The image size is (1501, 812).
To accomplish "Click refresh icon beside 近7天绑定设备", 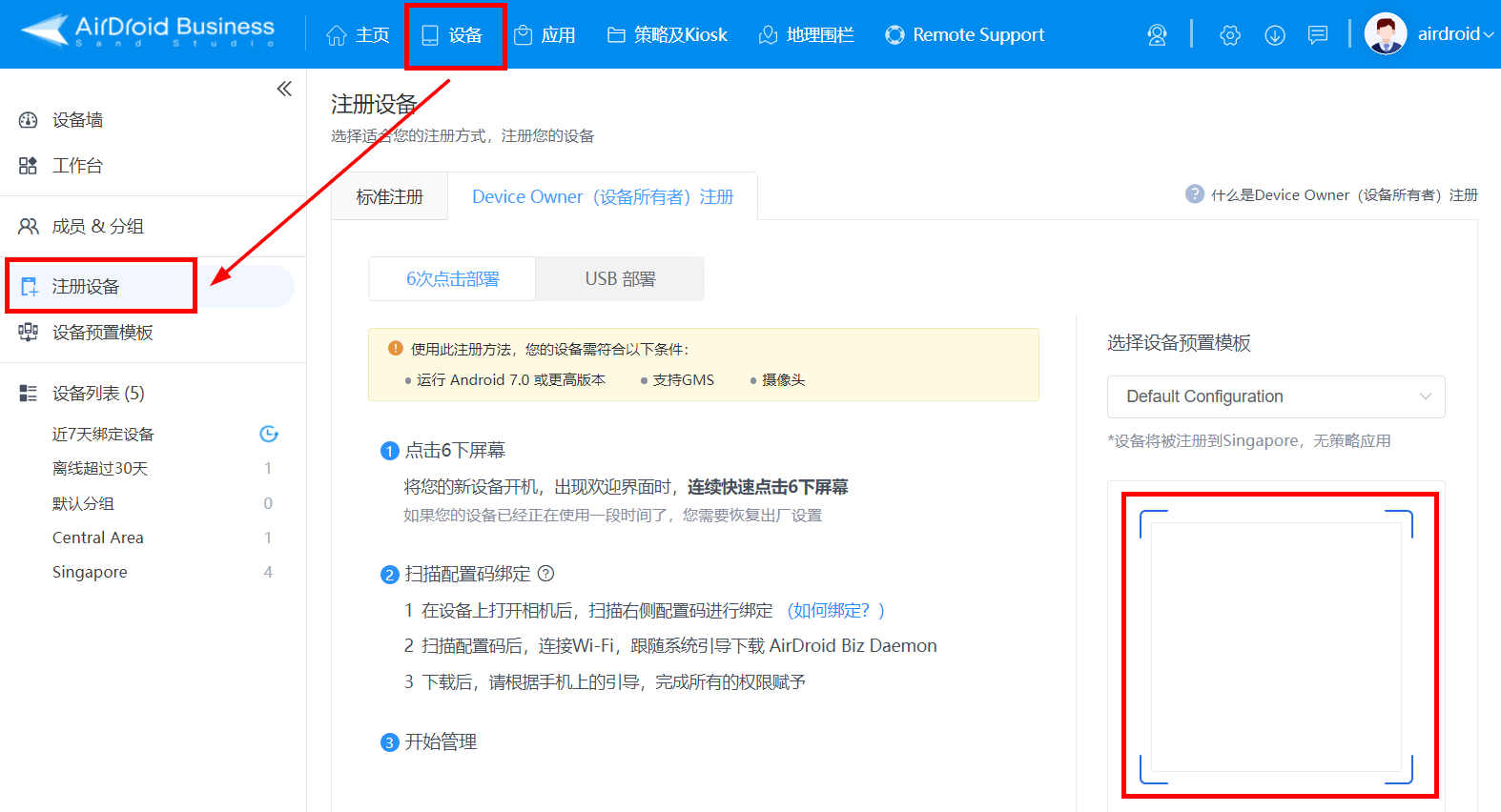I will point(269,435).
